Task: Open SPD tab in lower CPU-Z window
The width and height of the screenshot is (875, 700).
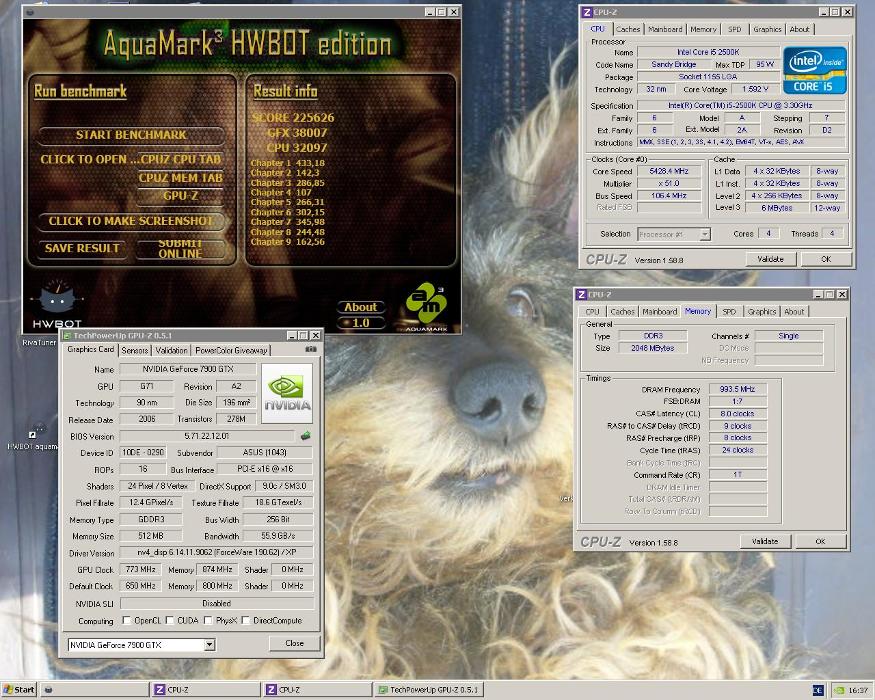Action: tap(729, 311)
